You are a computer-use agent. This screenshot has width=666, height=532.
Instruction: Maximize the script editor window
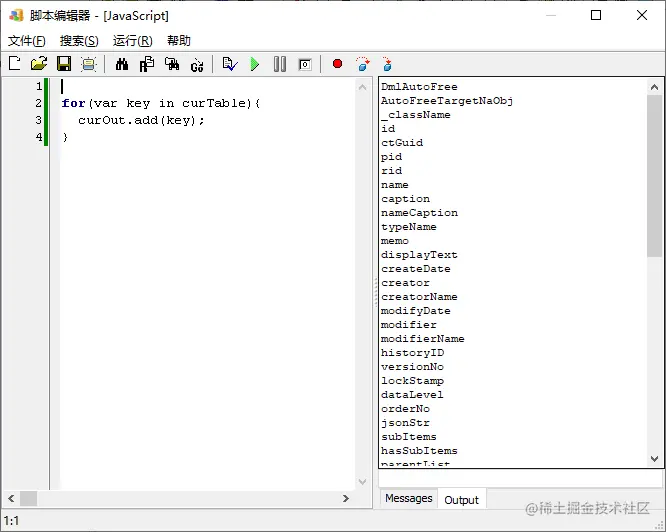(x=596, y=15)
